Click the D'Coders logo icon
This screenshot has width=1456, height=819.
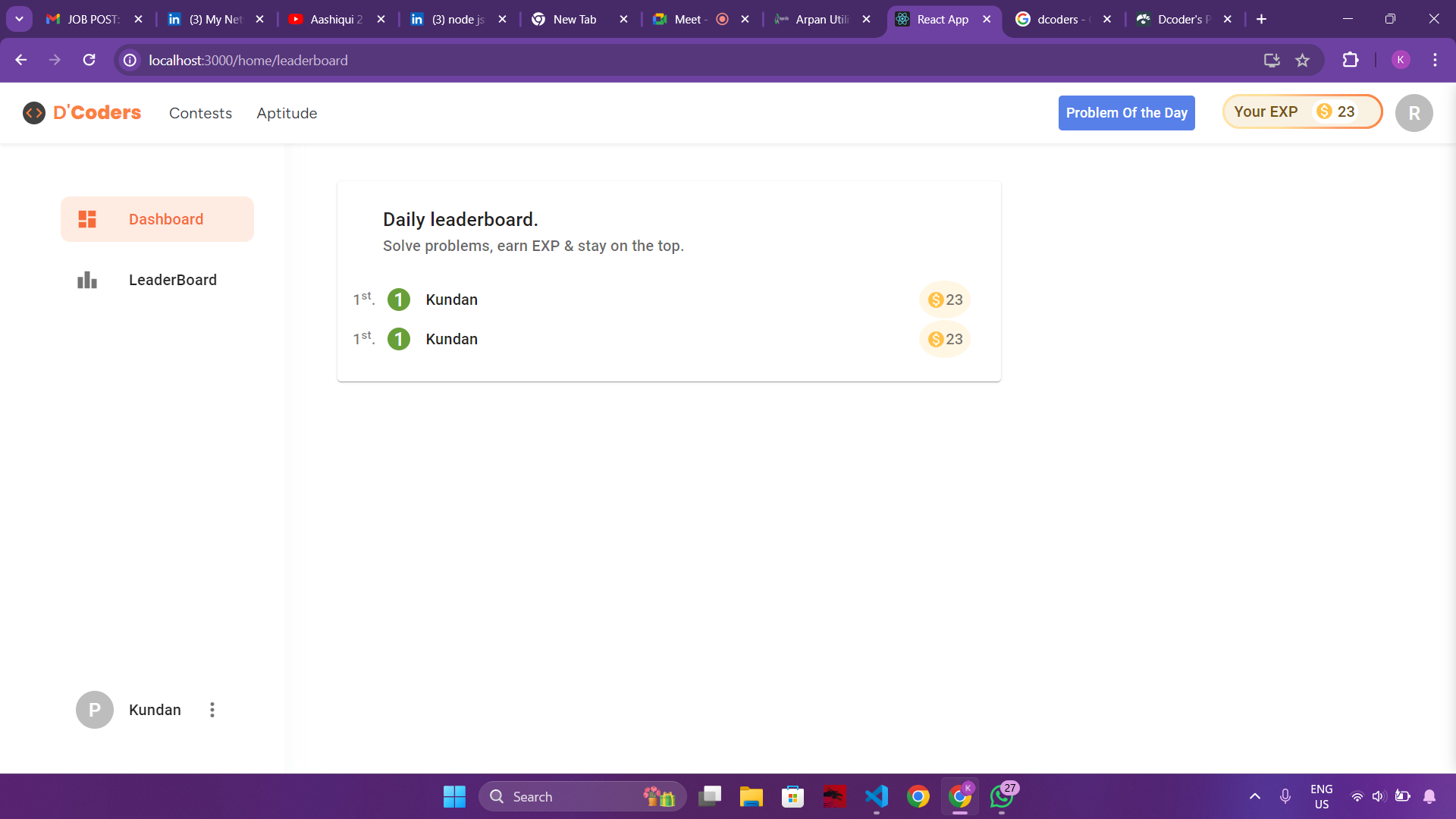point(34,113)
